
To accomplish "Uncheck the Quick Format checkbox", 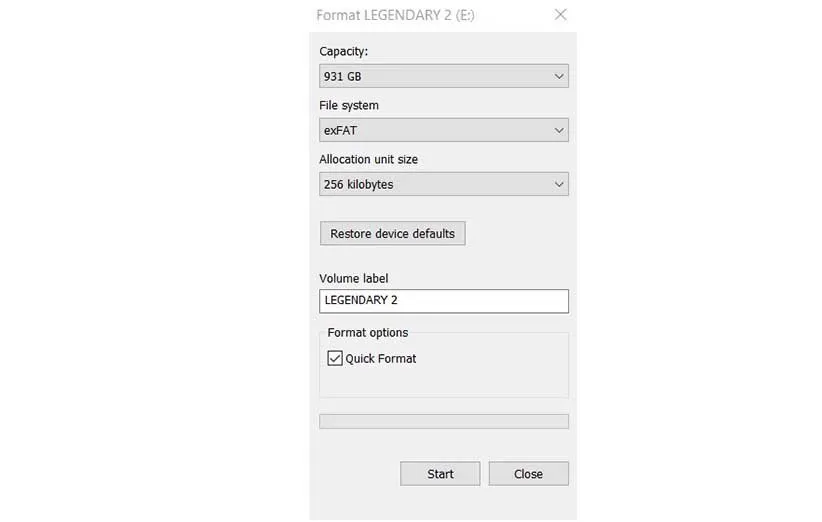I will click(x=335, y=358).
